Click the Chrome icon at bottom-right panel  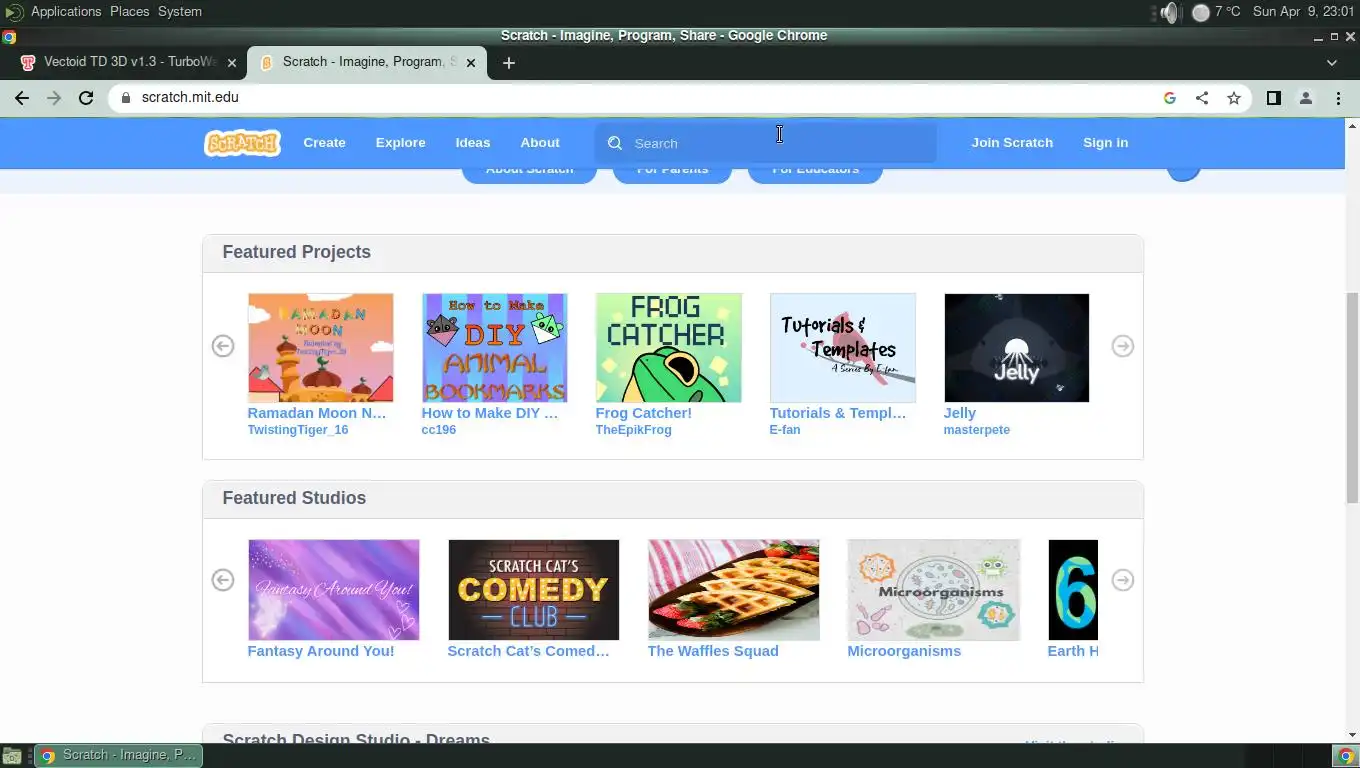click(x=1345, y=756)
